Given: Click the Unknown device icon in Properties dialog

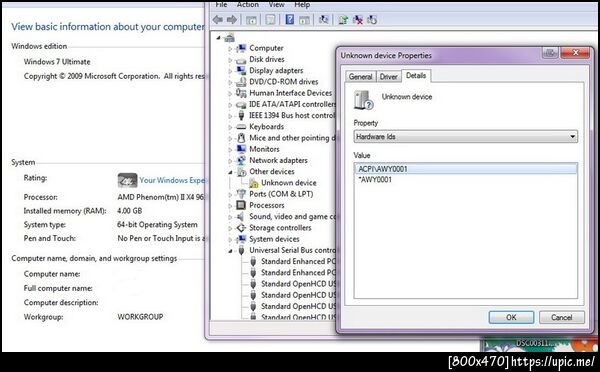Looking at the screenshot, I should (363, 100).
